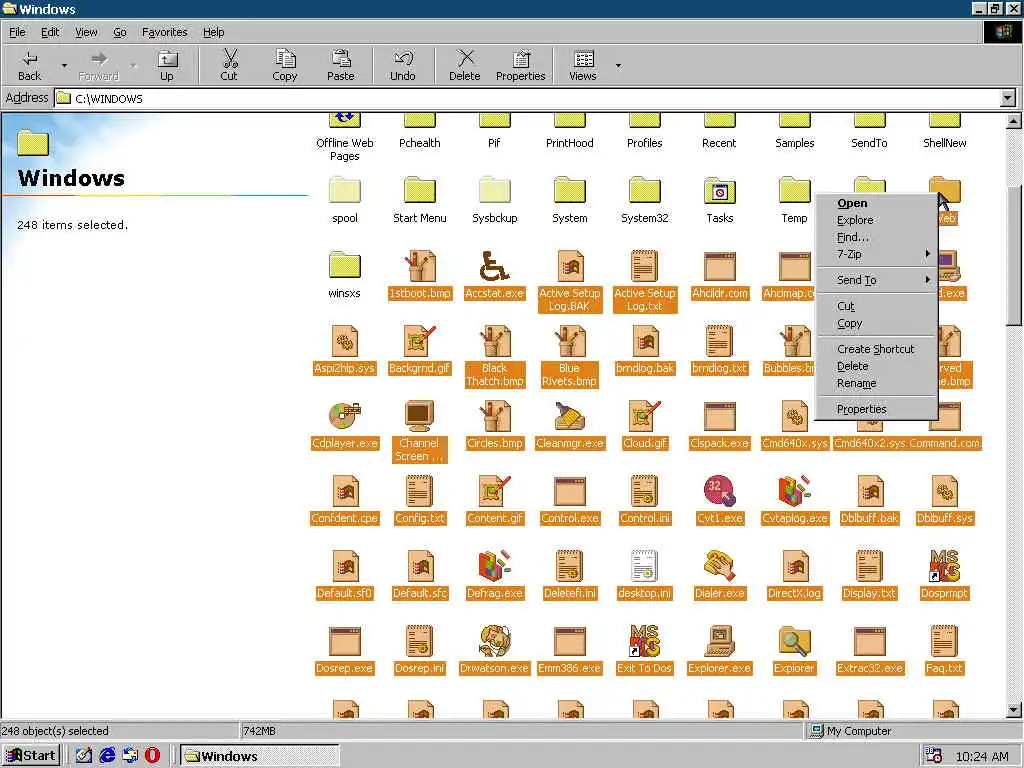Click the Delete toolbar icon

click(x=465, y=59)
